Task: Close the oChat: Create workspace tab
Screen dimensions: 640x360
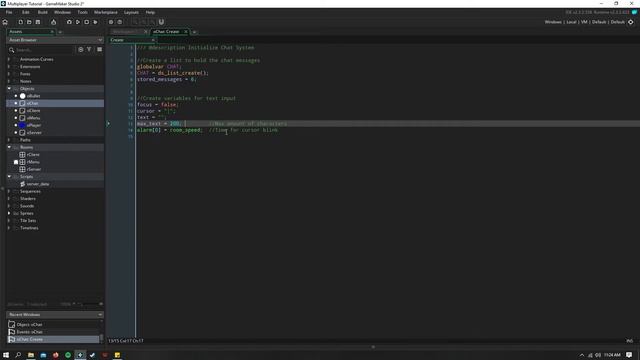Action: (186, 31)
